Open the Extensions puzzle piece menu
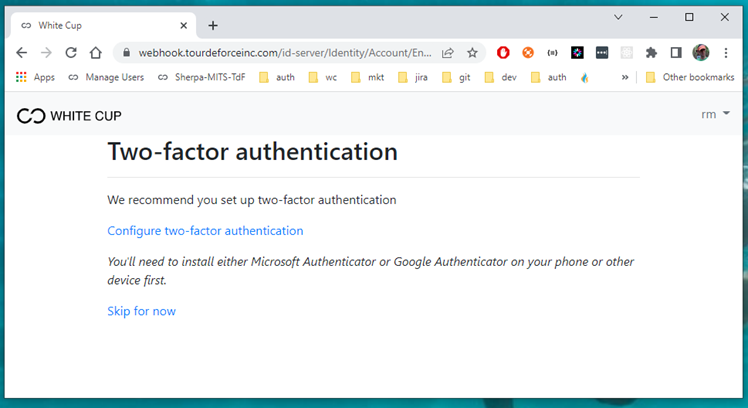Image resolution: width=748 pixels, height=408 pixels. point(651,52)
